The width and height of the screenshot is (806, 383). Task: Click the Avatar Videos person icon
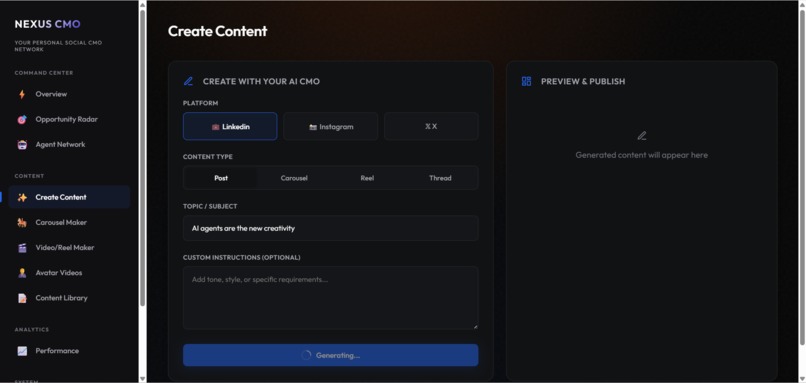pyautogui.click(x=22, y=273)
